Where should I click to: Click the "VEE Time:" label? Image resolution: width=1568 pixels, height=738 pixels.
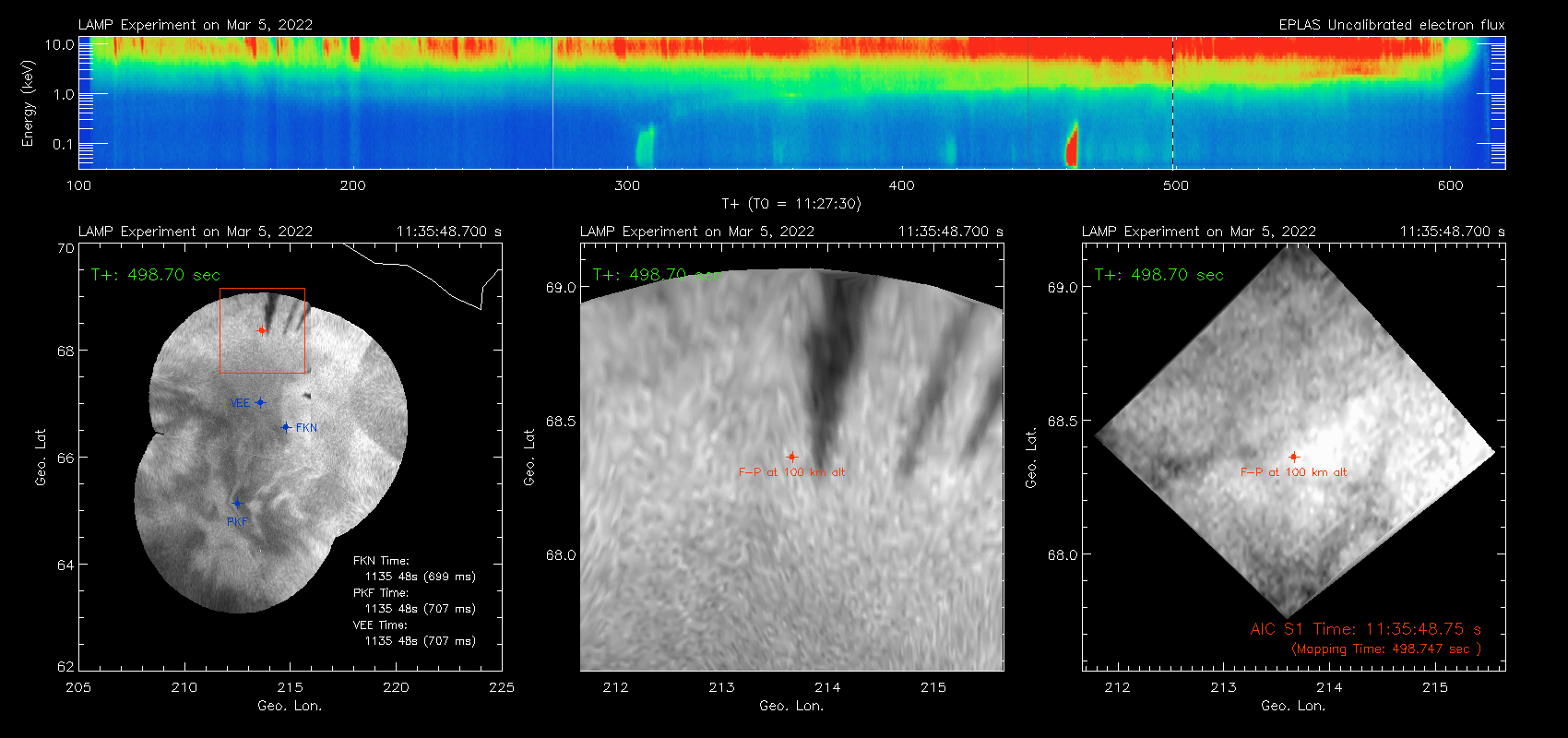[x=381, y=625]
